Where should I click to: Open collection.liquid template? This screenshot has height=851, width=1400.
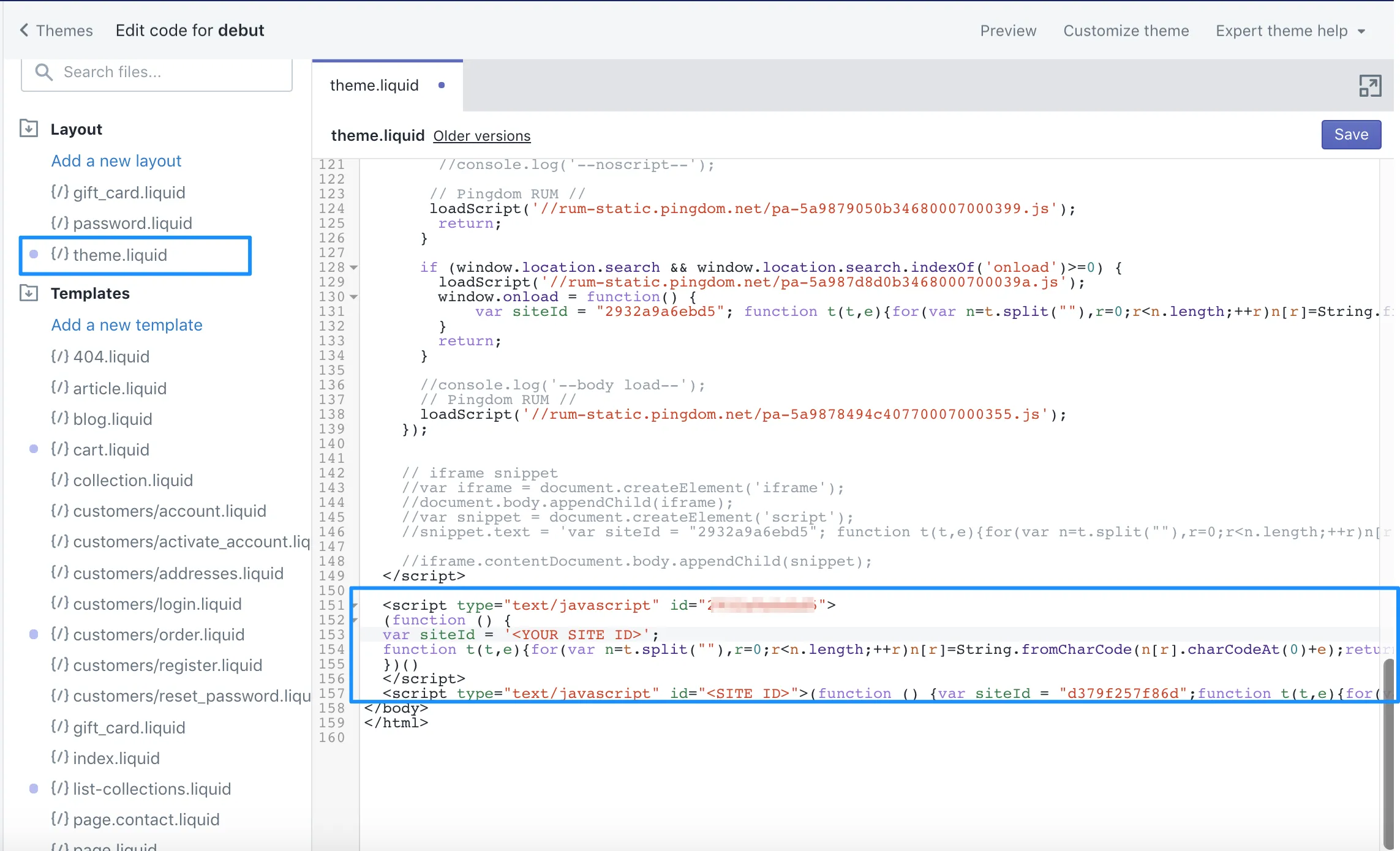tap(133, 481)
